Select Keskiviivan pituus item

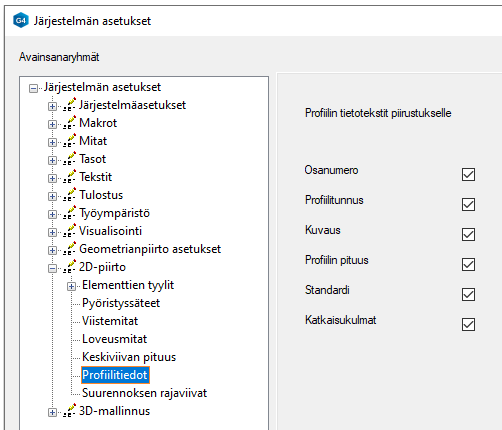coord(129,357)
